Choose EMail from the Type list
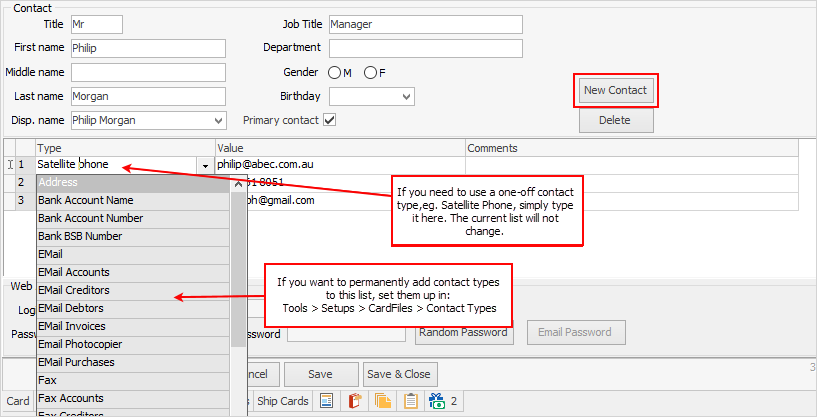 pyautogui.click(x=133, y=254)
